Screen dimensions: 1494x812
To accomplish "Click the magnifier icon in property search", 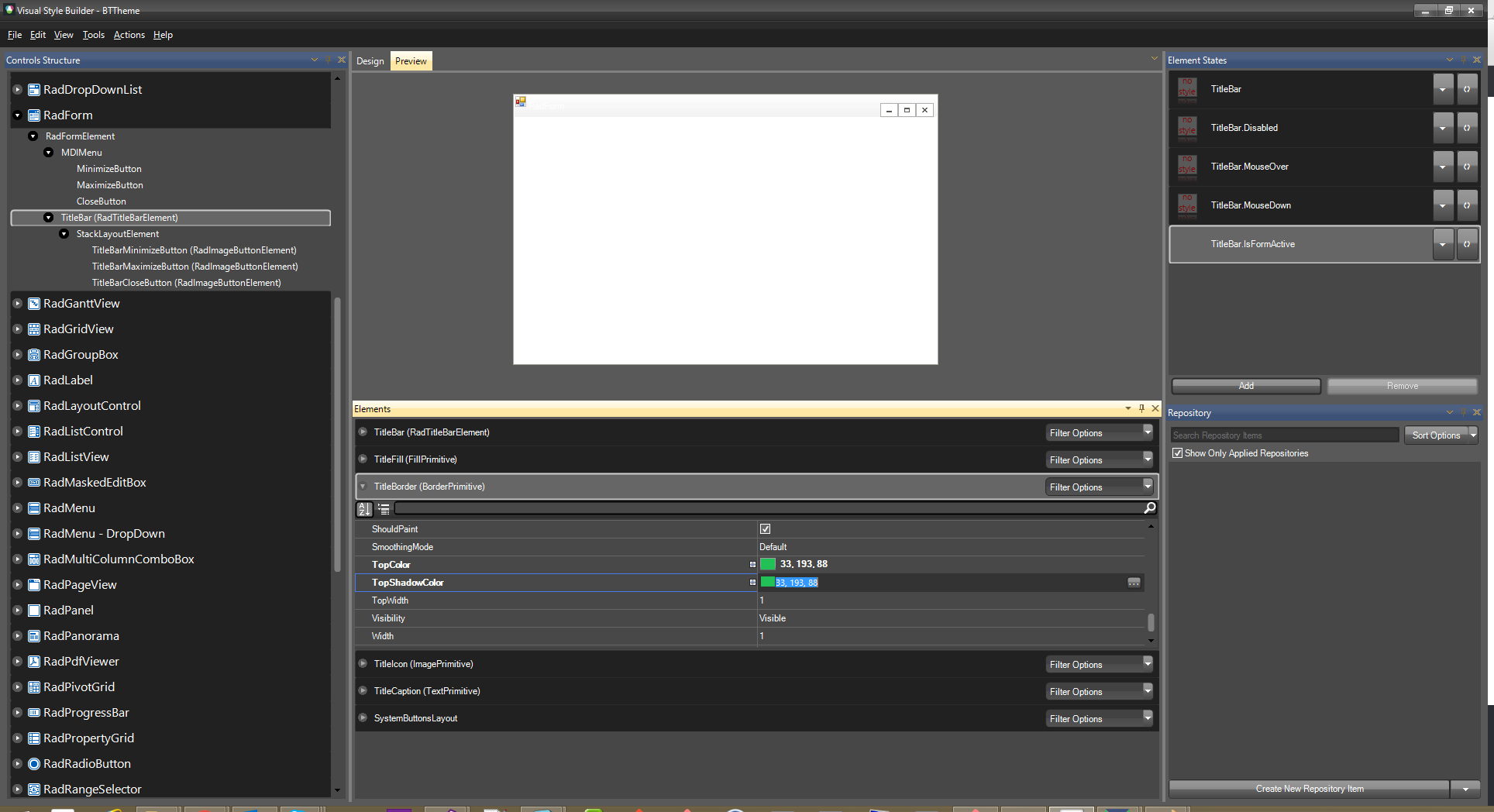I will (x=1150, y=508).
